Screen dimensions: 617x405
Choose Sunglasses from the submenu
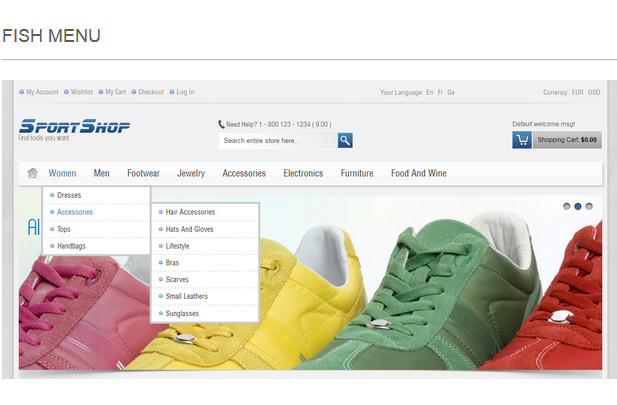(x=182, y=313)
